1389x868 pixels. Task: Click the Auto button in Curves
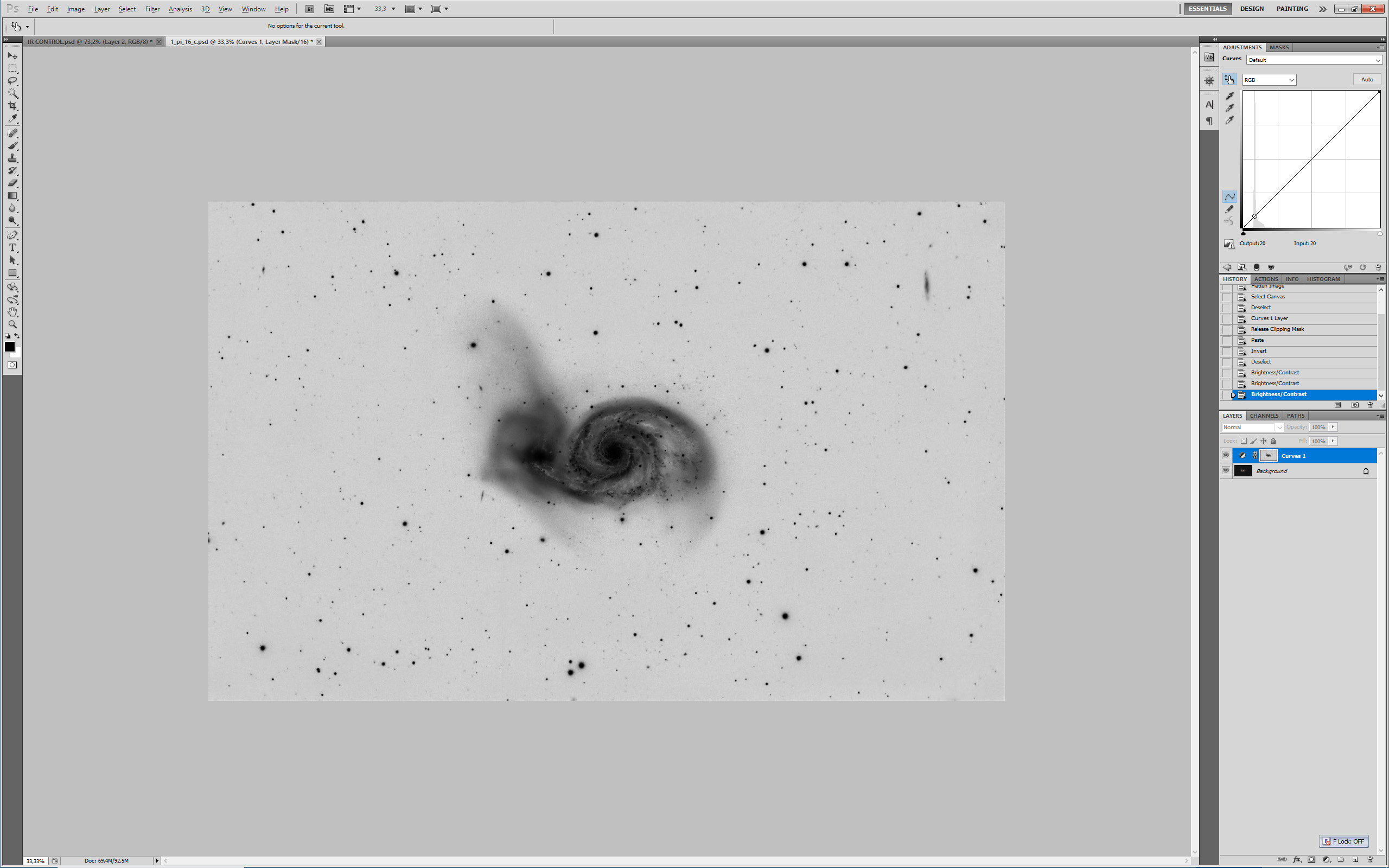pyautogui.click(x=1367, y=80)
